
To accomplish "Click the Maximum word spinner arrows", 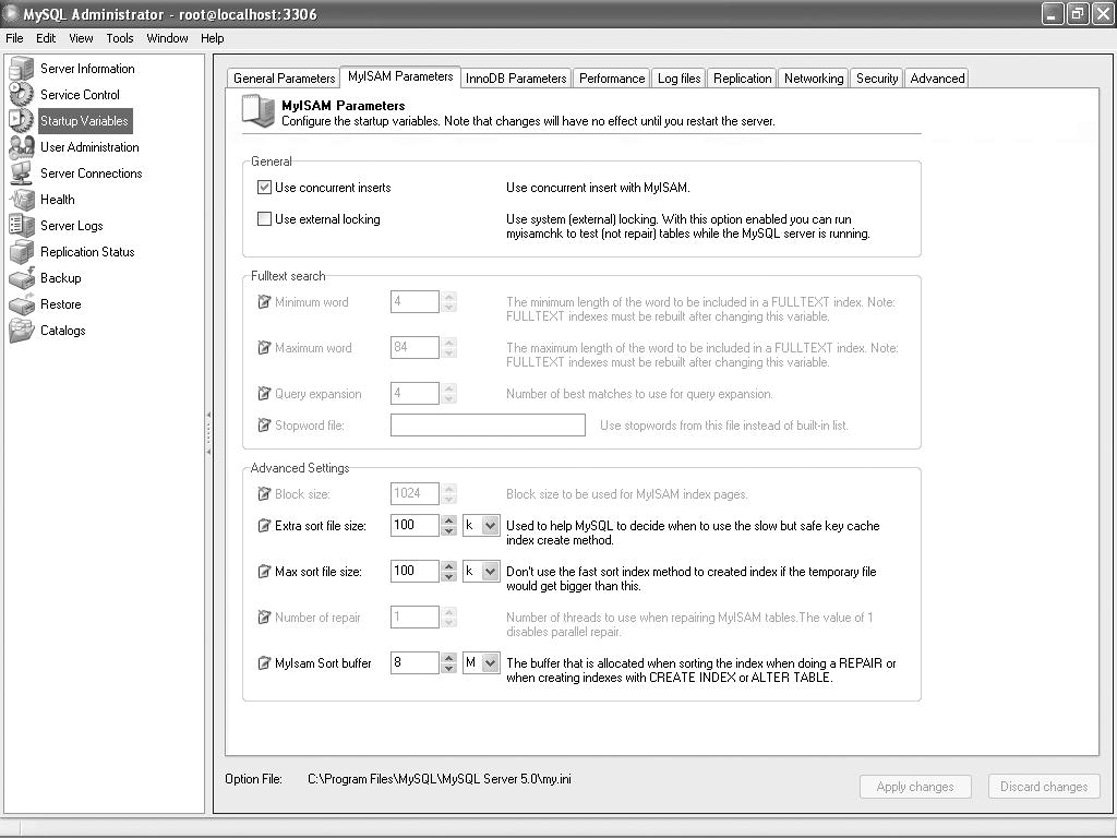I will click(x=449, y=348).
